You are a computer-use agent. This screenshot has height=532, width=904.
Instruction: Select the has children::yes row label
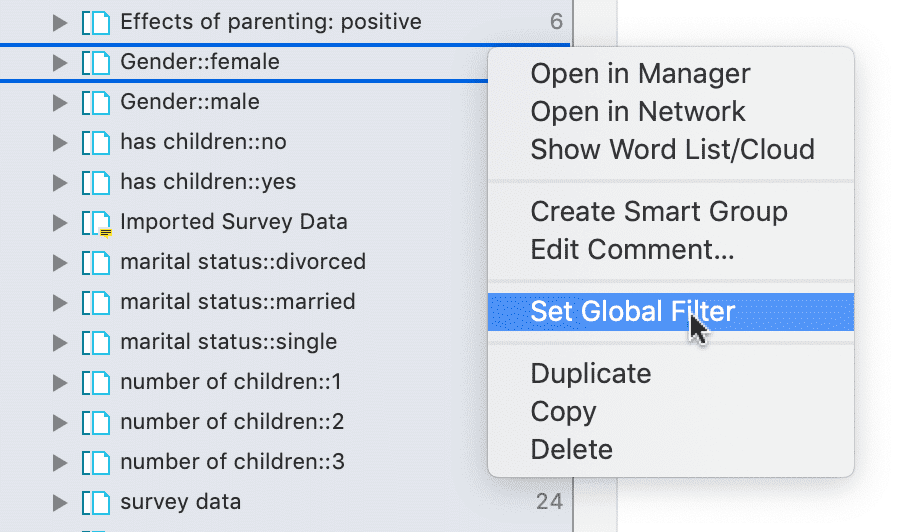[208, 182]
